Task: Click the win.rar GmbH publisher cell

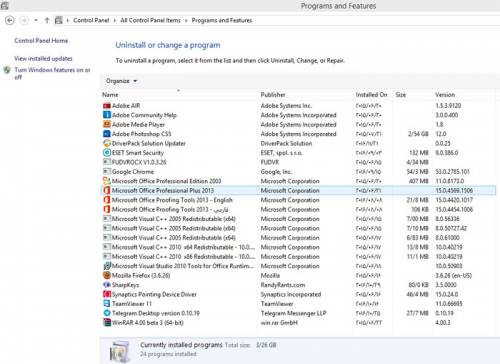Action: (279, 323)
